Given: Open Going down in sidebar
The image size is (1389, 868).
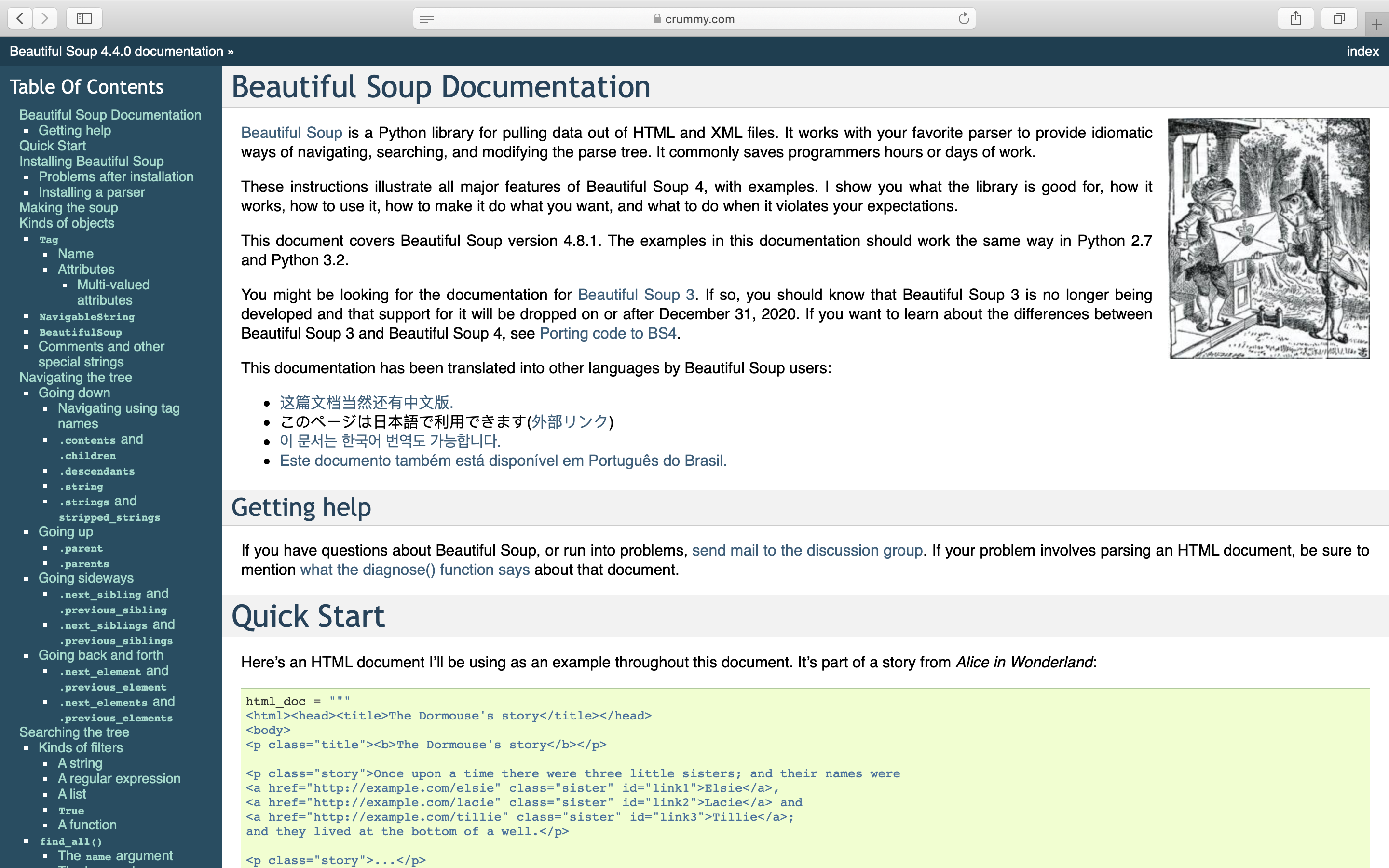Looking at the screenshot, I should click(x=74, y=393).
